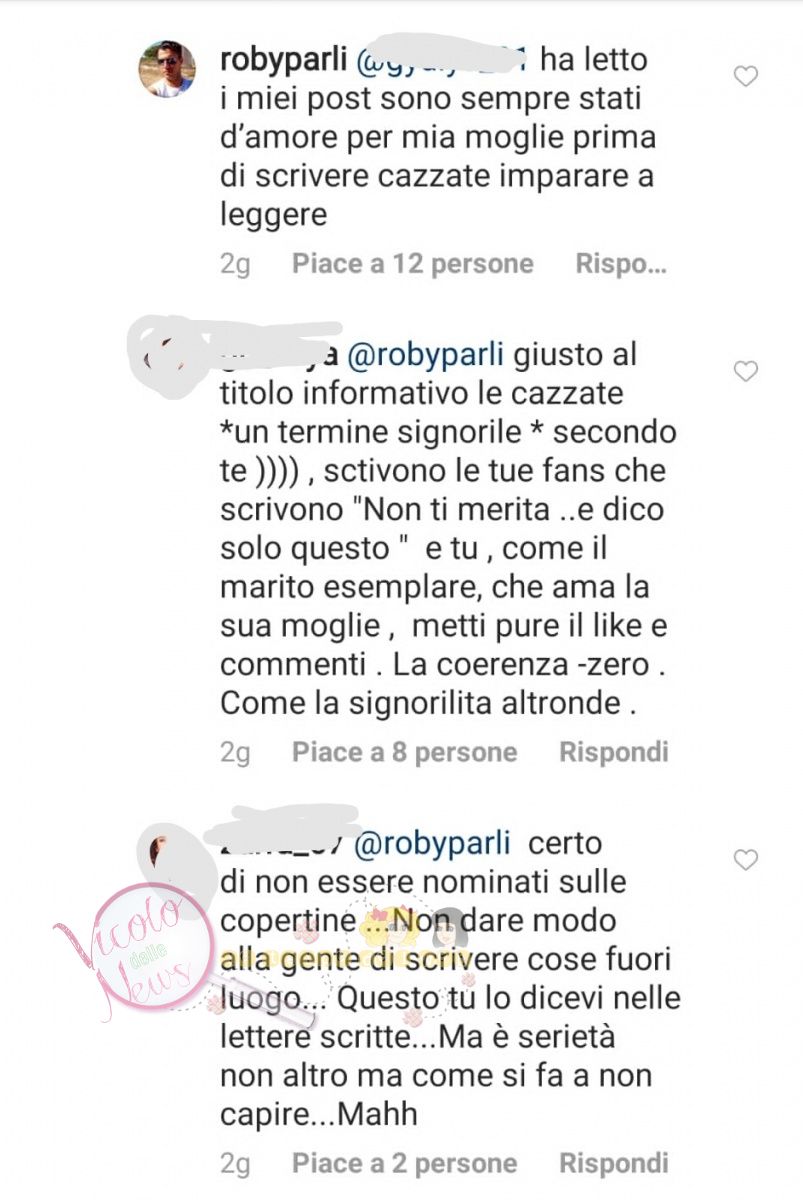Screen dimensions: 803x1200
Task: Open the second commenter's scribbled-out username
Action: coord(285,355)
